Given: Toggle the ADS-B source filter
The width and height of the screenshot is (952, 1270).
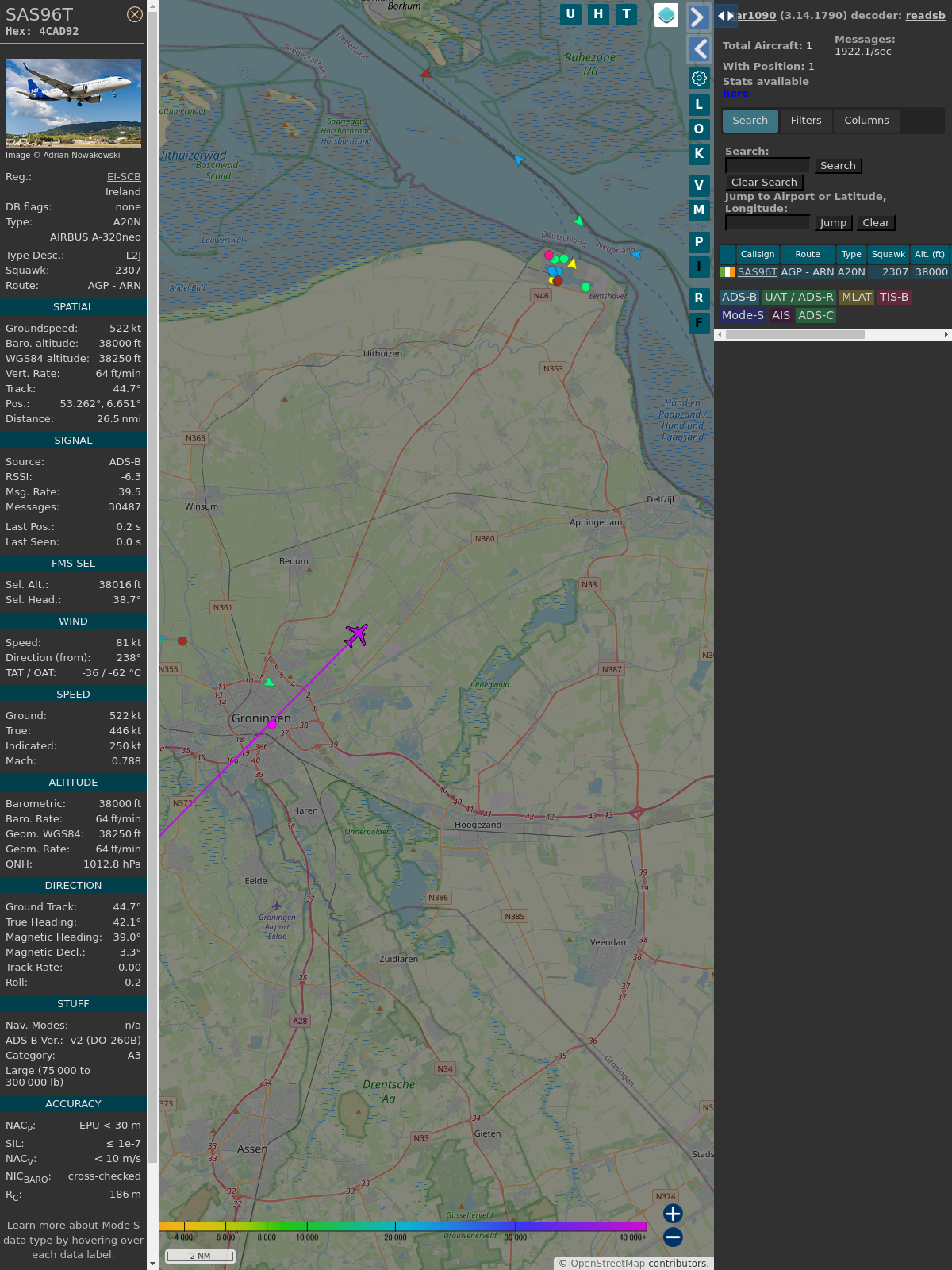Looking at the screenshot, I should [x=739, y=297].
